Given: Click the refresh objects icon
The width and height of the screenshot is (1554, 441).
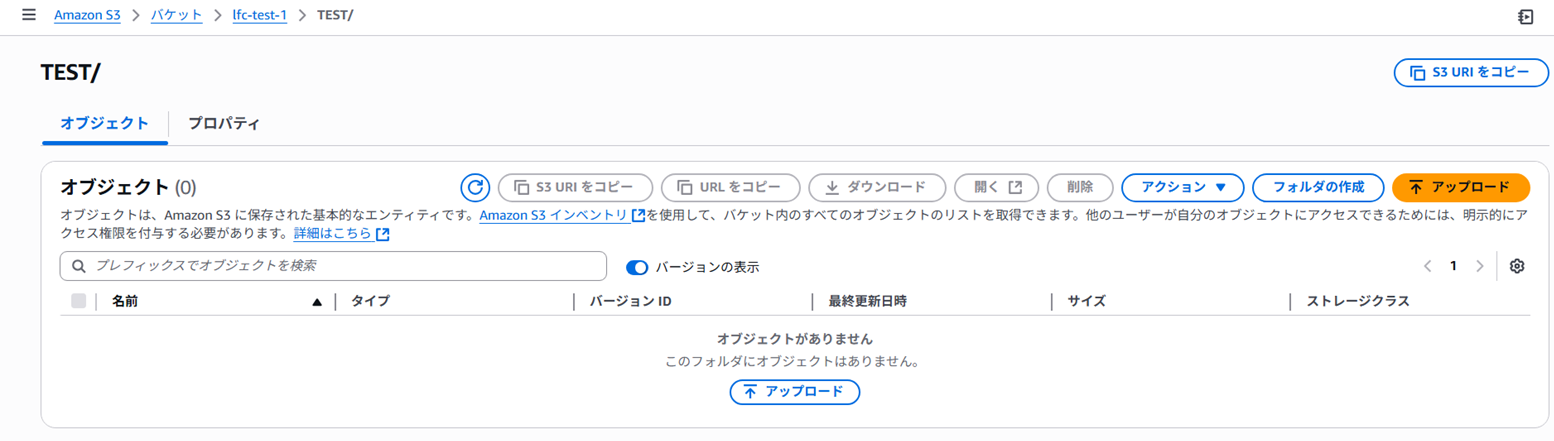Looking at the screenshot, I should 475,187.
